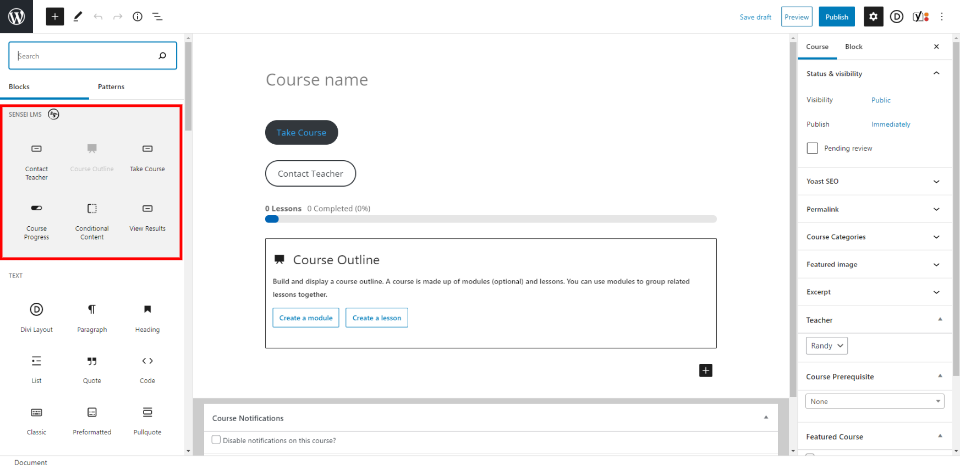The width and height of the screenshot is (960, 469).
Task: Expand the Featured image section
Action: [x=874, y=264]
